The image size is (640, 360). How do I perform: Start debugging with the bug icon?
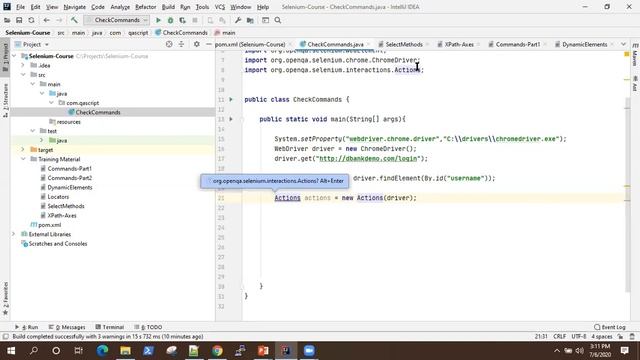coord(171,20)
